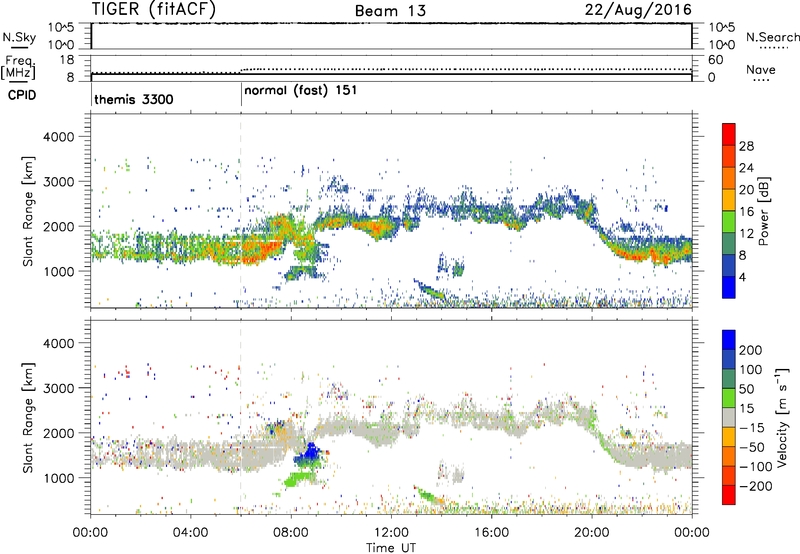Image resolution: width=800 pixels, height=554 pixels.
Task: Click the blue high-velocity patch near 08:45 UT
Action: tap(310, 452)
